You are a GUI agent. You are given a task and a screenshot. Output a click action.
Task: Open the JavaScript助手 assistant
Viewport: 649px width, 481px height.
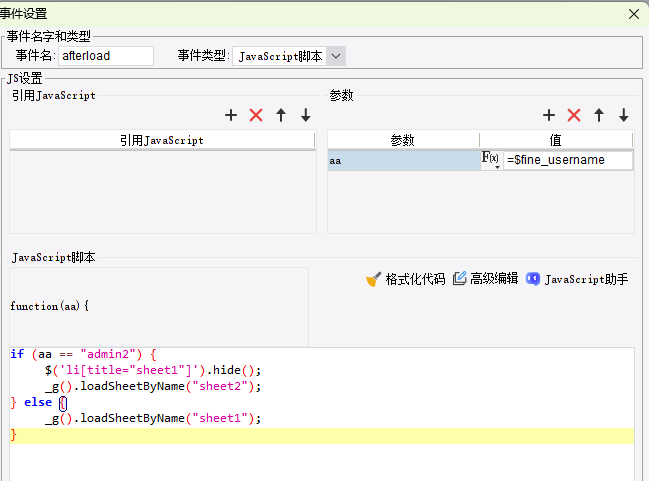pos(577,279)
